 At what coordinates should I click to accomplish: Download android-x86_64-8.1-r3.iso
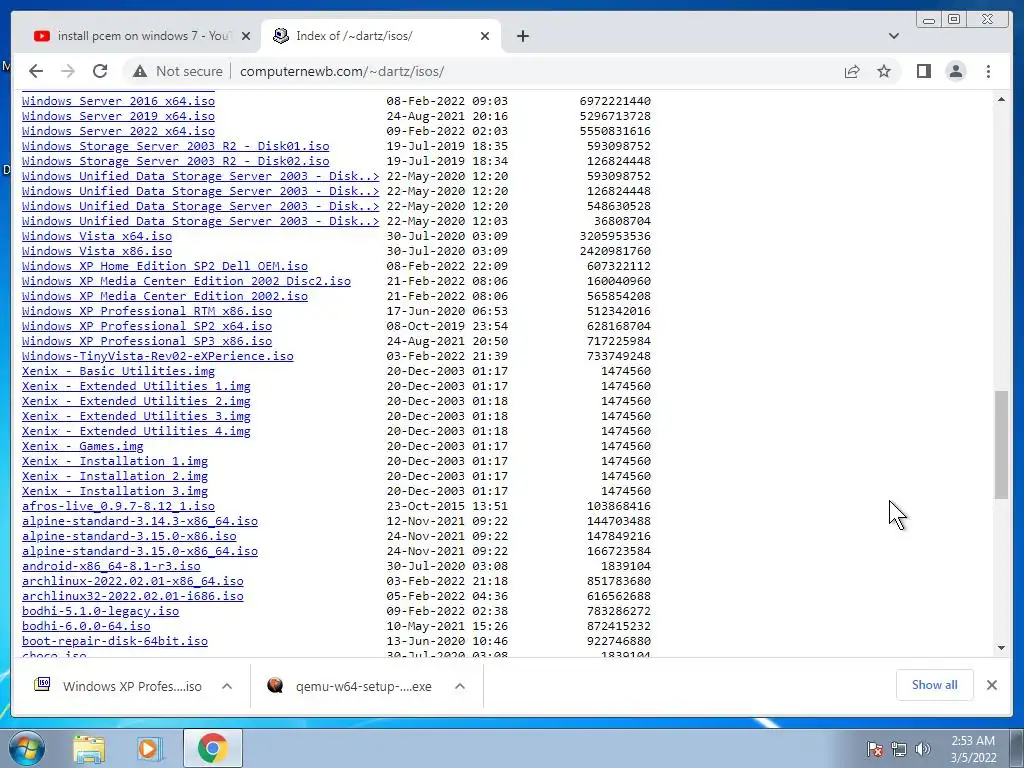click(111, 566)
